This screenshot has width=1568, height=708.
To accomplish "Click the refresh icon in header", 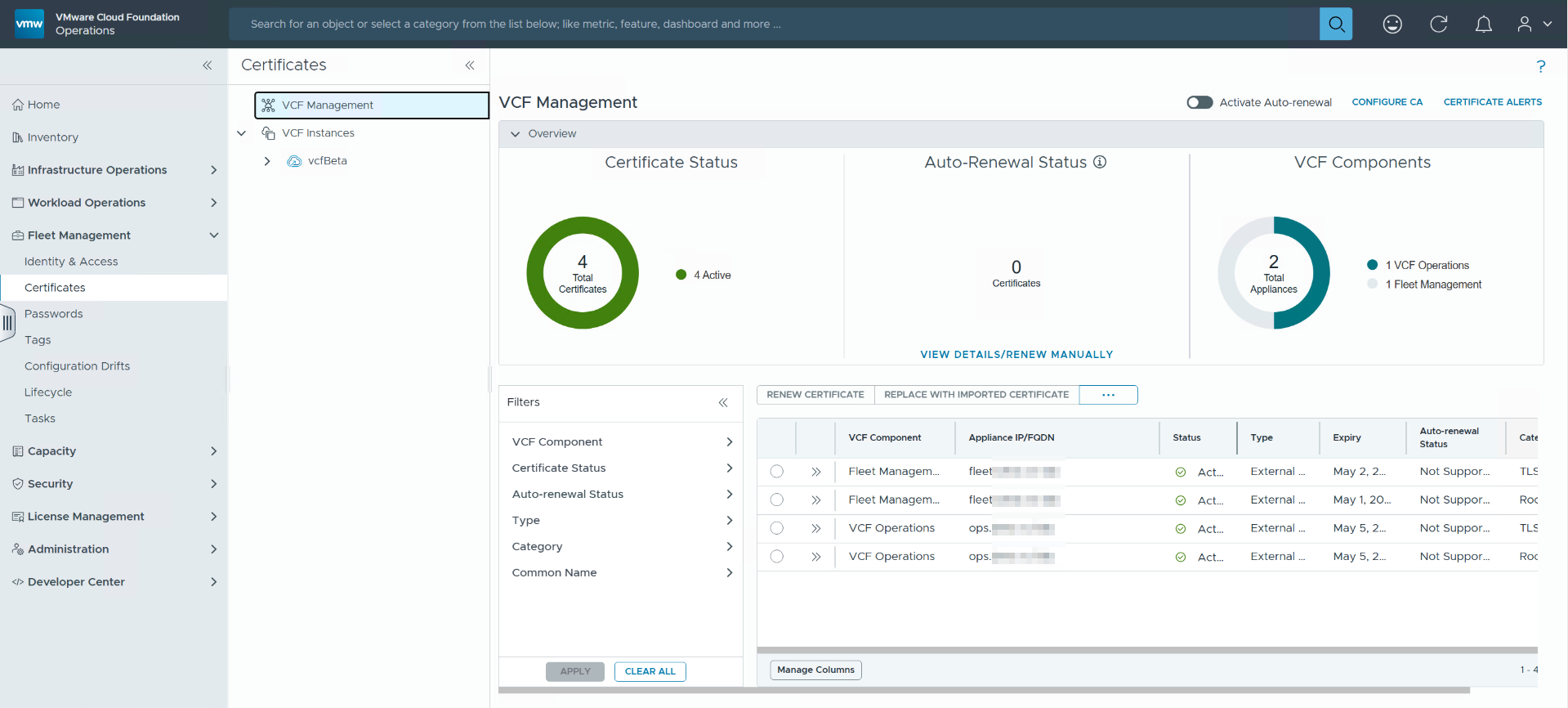I will pos(1439,24).
